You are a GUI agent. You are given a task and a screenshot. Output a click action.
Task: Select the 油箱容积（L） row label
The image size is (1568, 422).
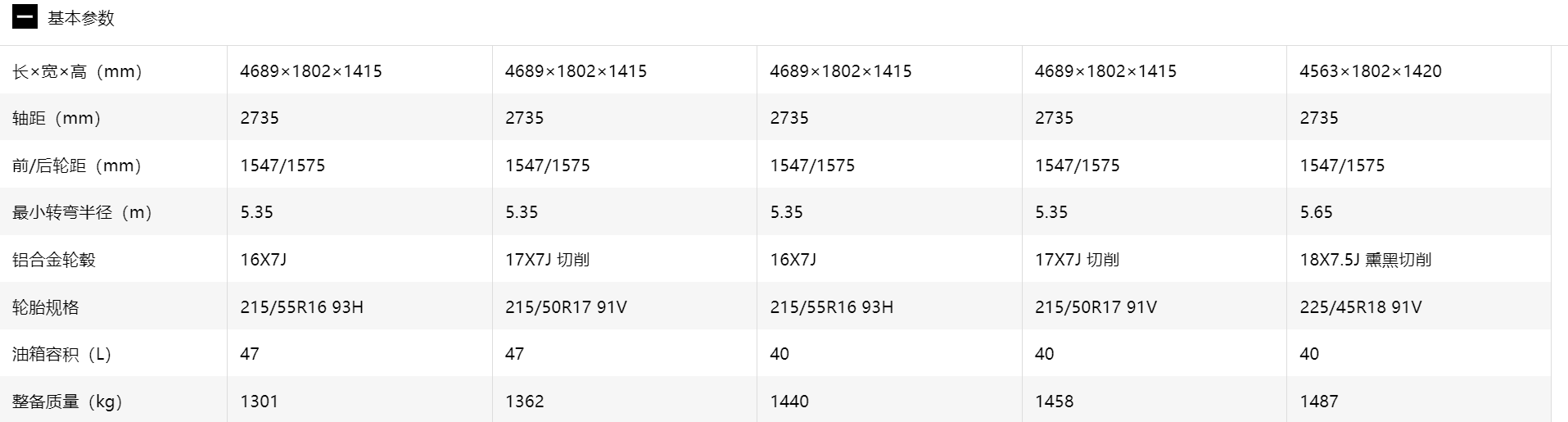point(61,354)
